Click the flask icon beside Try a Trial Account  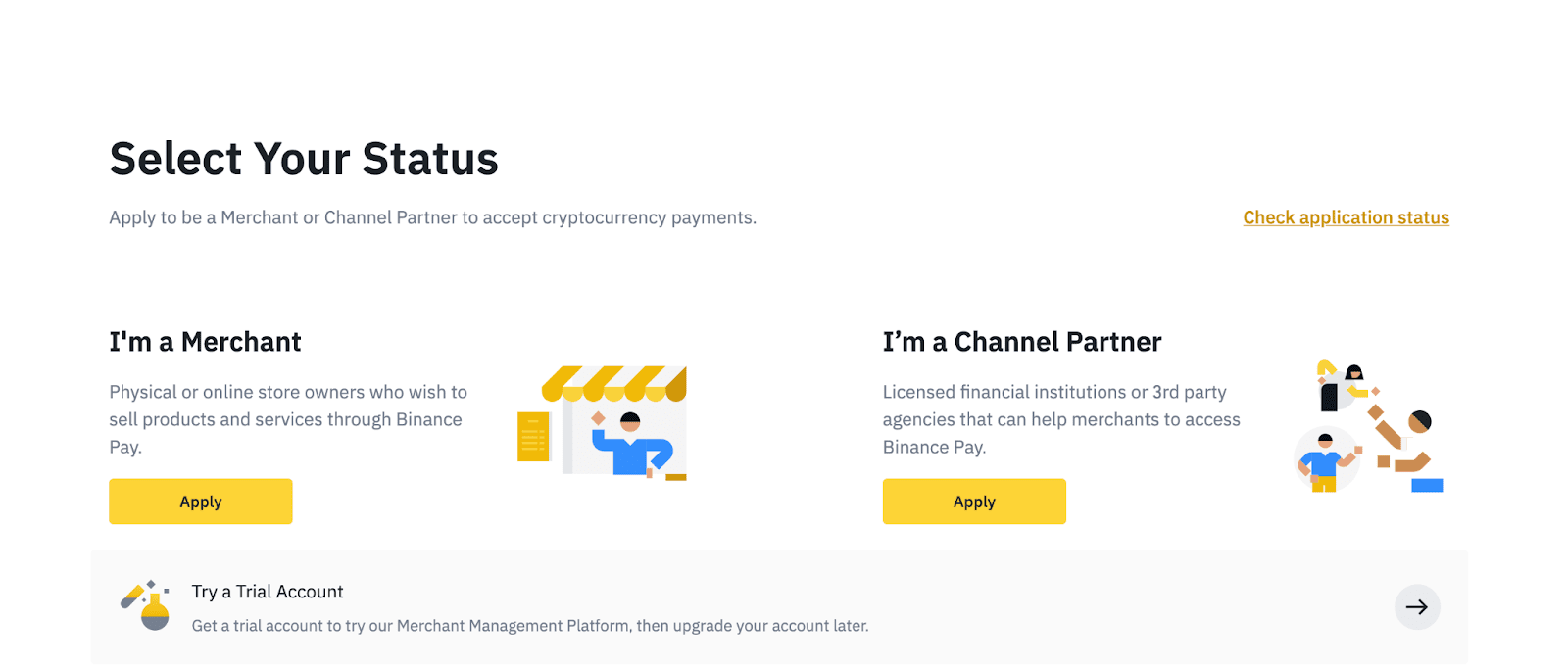click(x=146, y=605)
